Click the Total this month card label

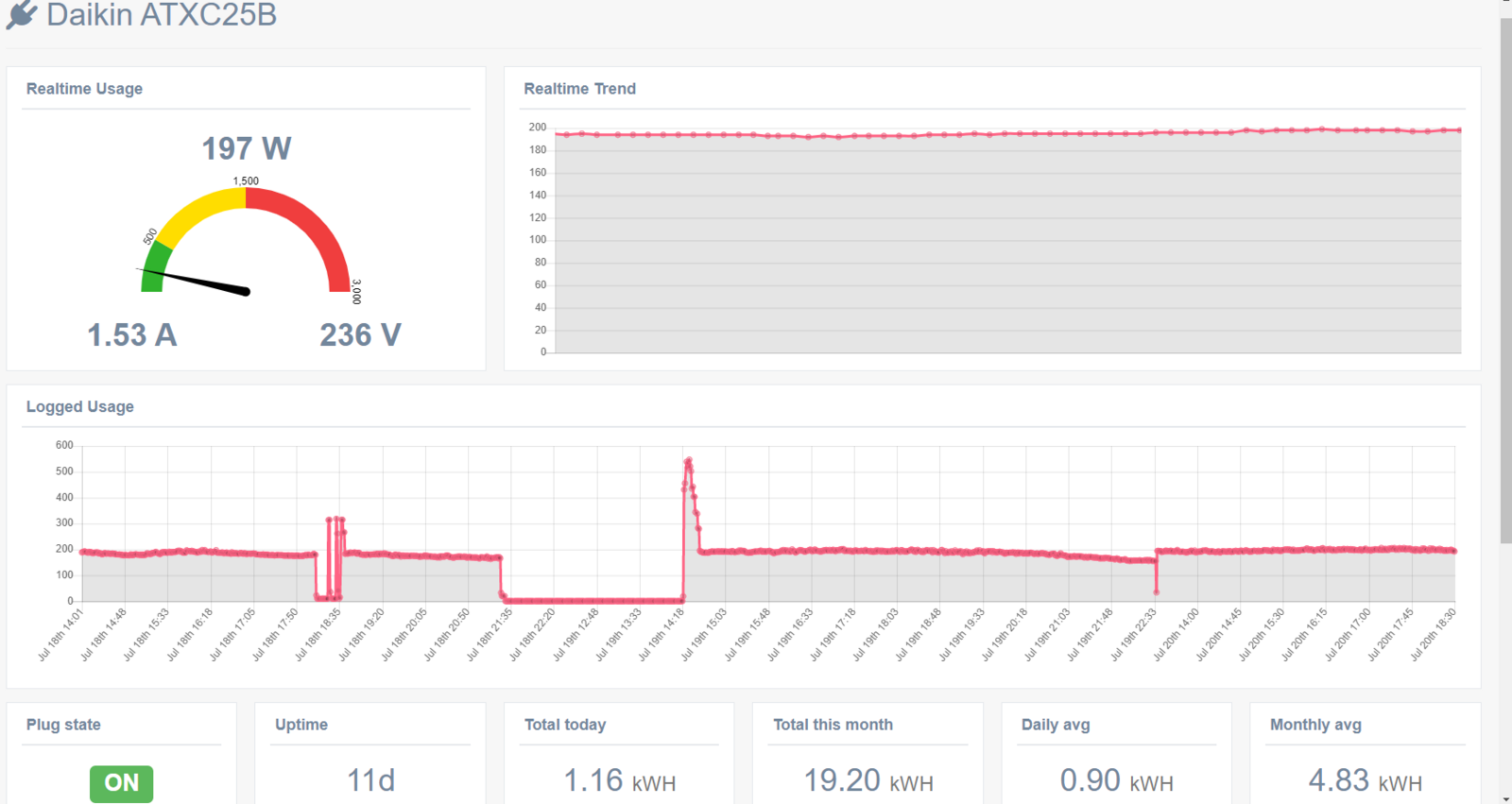[x=833, y=725]
